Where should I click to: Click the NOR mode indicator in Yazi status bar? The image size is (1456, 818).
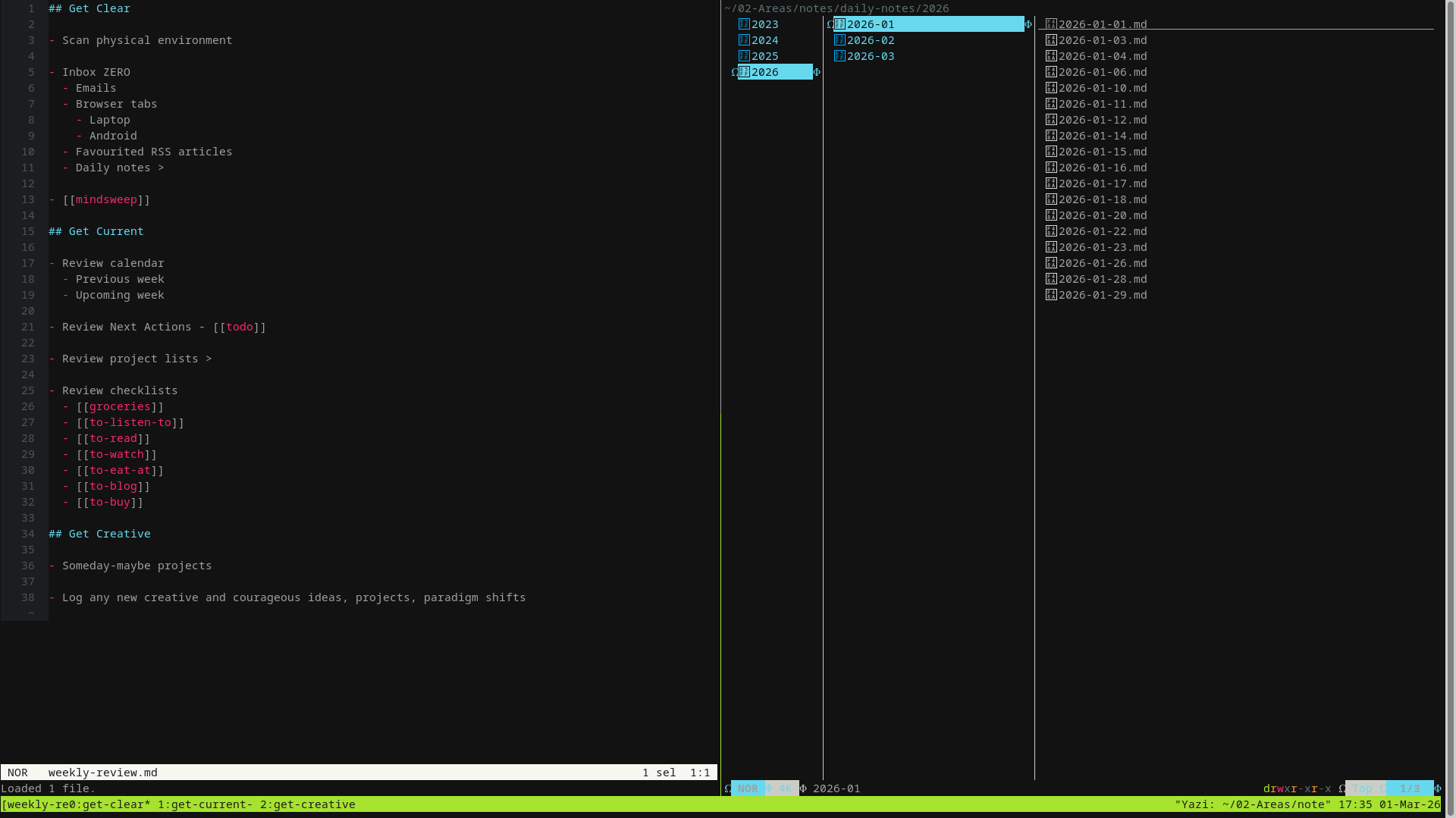pyautogui.click(x=748, y=788)
